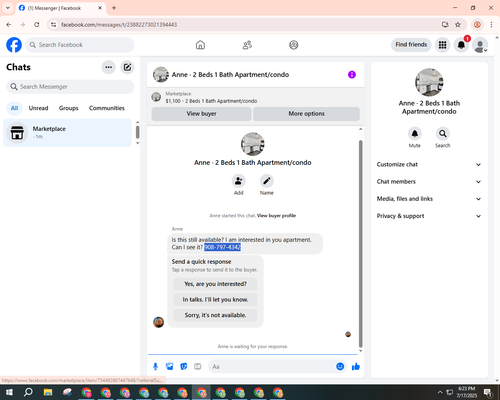Click the highlighted phone number 908-797-4342
The height and width of the screenshot is (400, 500).
pyautogui.click(x=222, y=247)
